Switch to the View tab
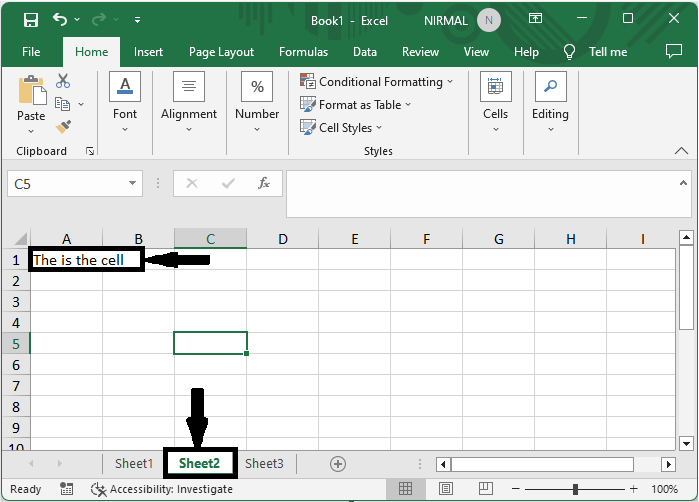Image resolution: width=699 pixels, height=502 pixels. pyautogui.click(x=476, y=52)
